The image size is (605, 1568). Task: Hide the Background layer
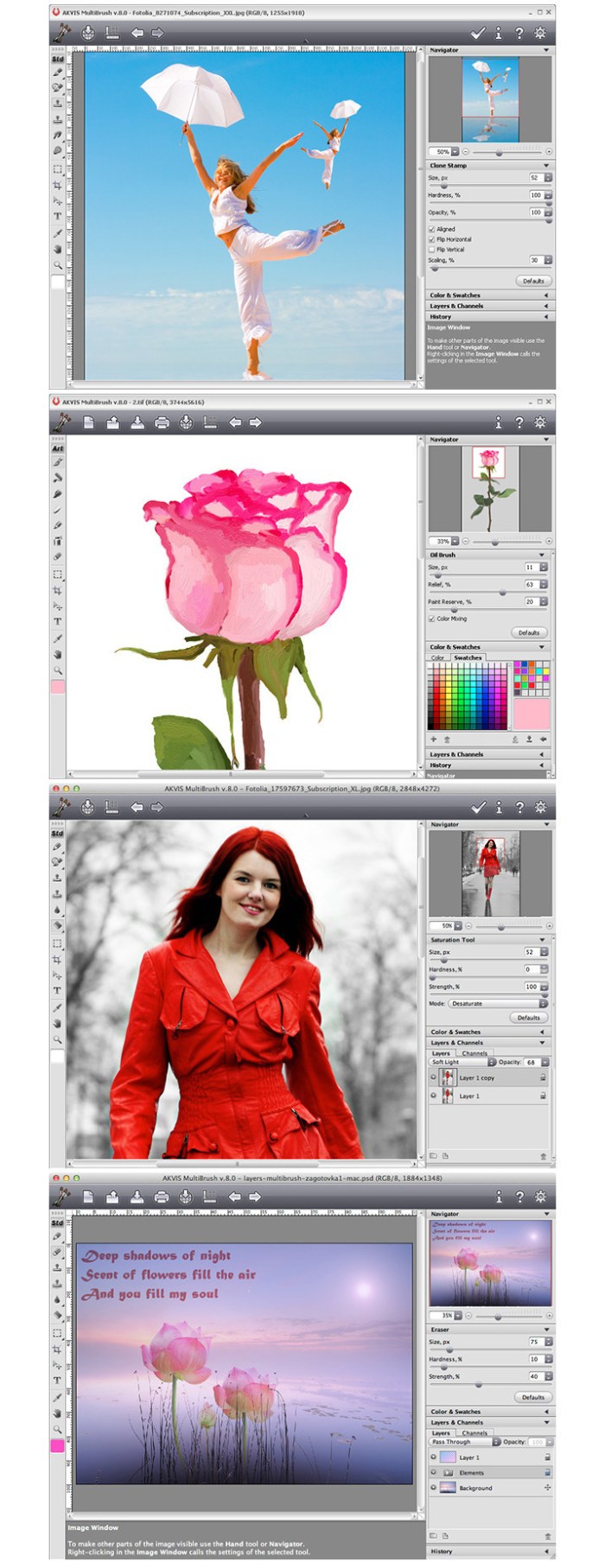(434, 1488)
